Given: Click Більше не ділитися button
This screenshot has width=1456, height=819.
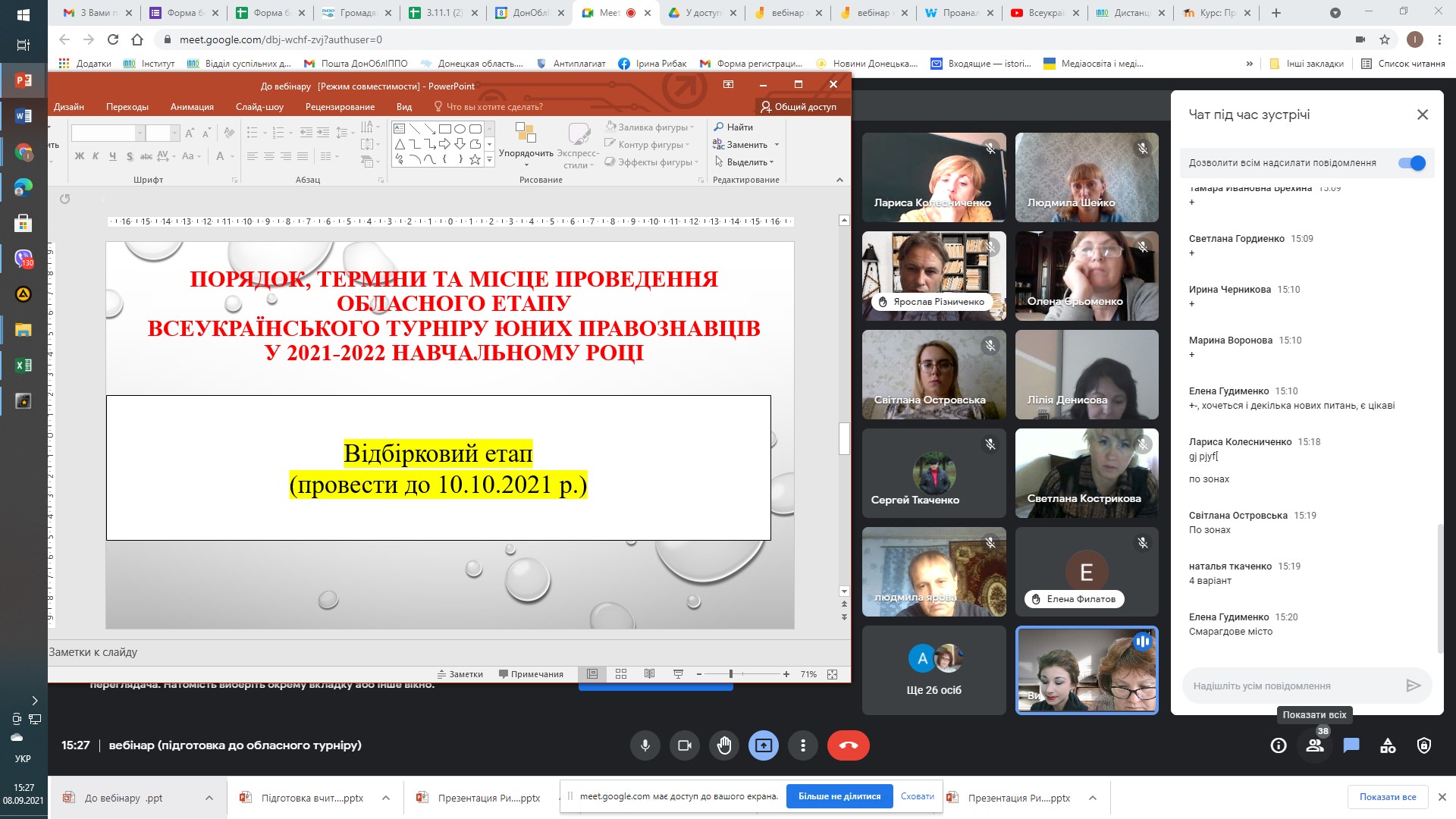Looking at the screenshot, I should (839, 796).
